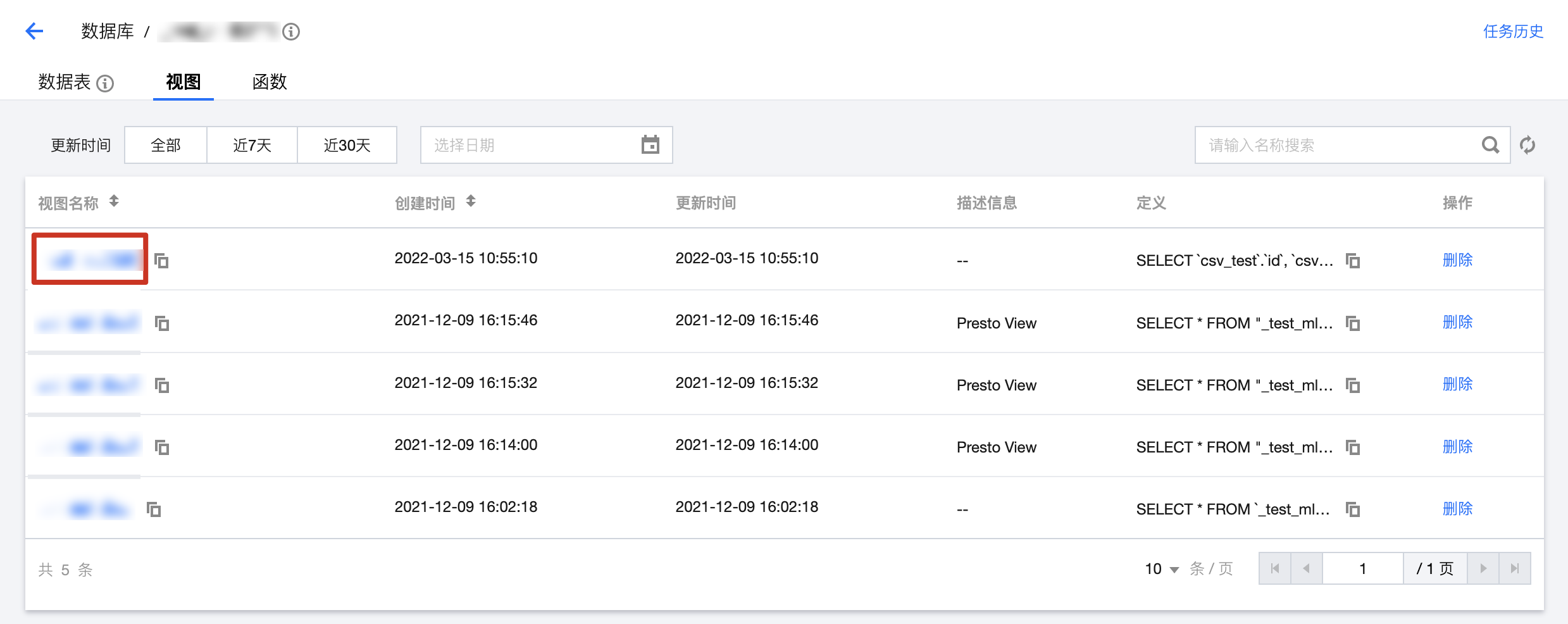Copy the csv_test view definition

click(1353, 261)
